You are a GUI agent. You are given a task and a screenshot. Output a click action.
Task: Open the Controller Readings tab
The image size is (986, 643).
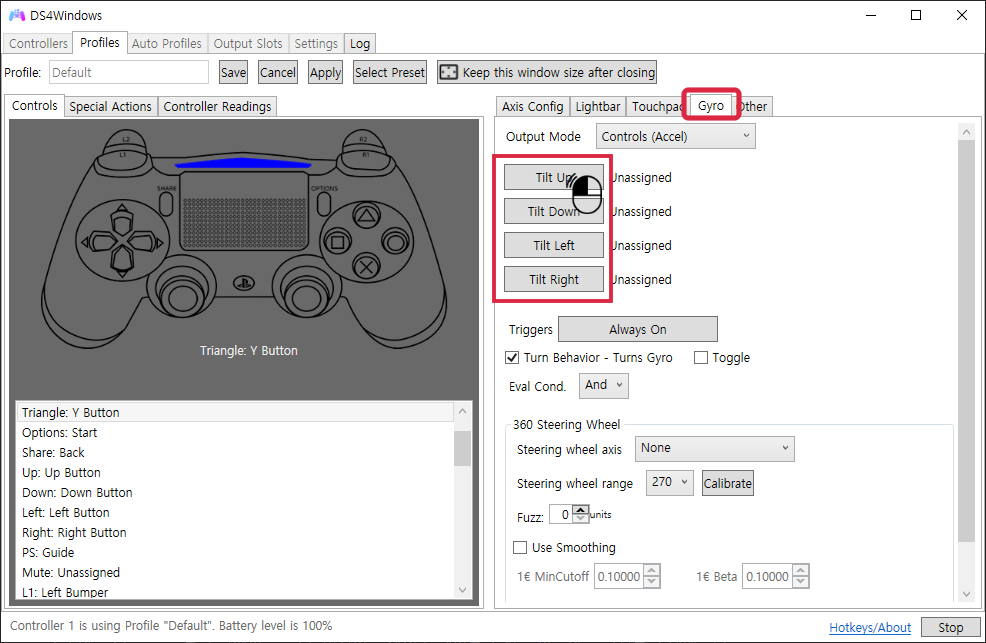217,105
